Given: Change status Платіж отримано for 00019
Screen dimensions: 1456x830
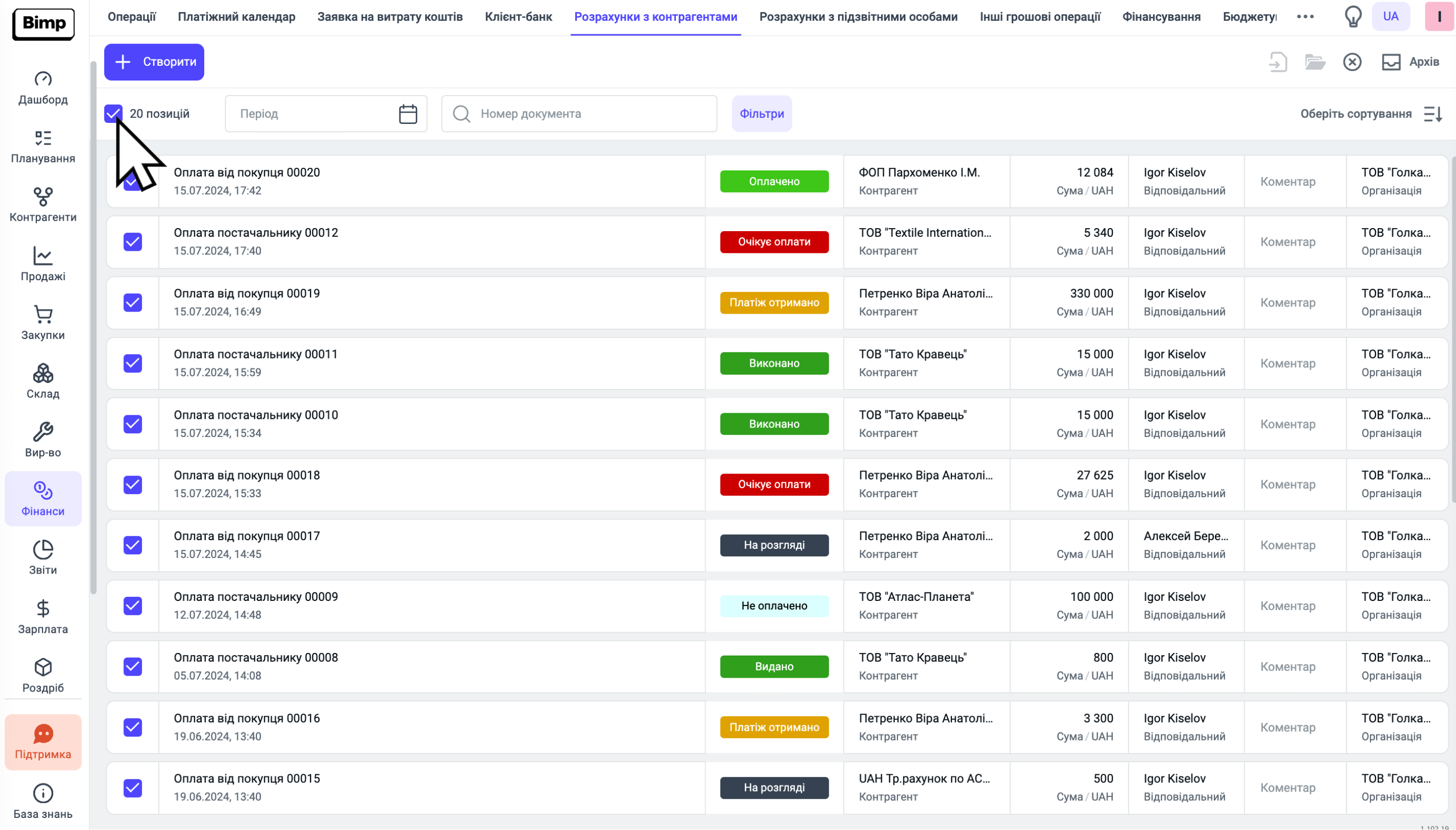Looking at the screenshot, I should [774, 302].
